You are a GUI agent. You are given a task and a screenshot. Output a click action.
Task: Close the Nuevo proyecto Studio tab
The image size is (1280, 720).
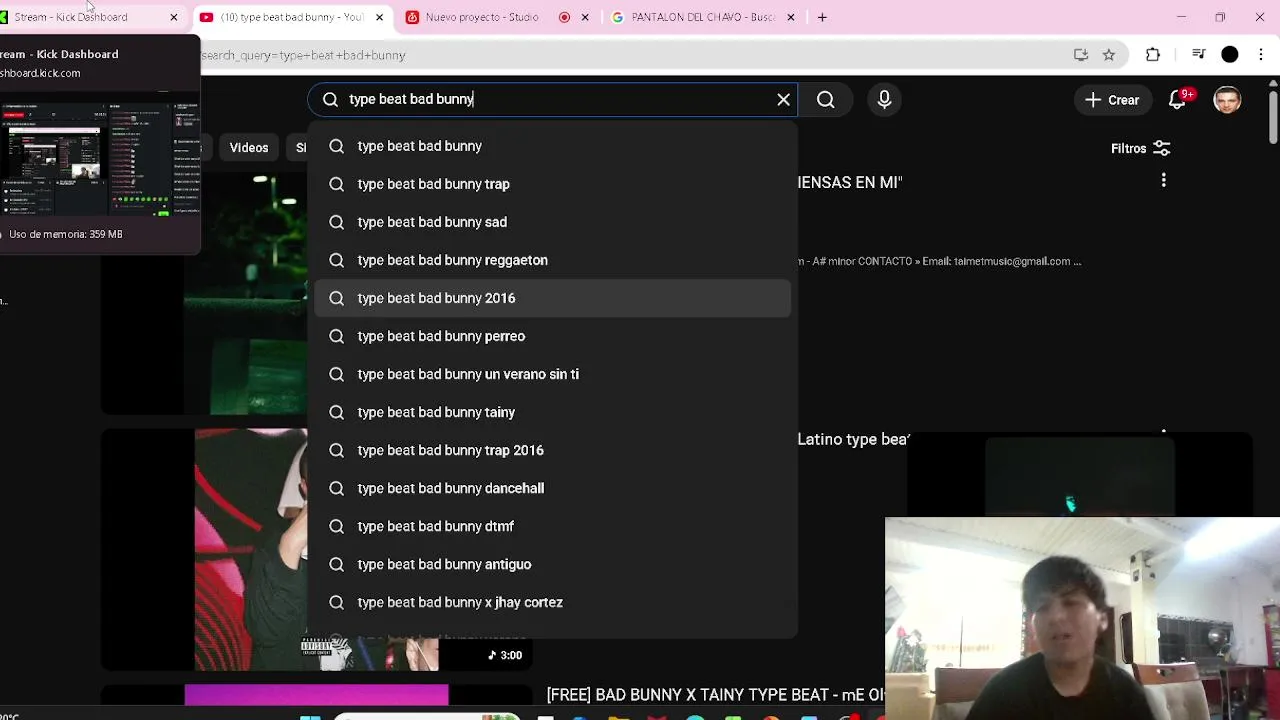click(x=585, y=17)
